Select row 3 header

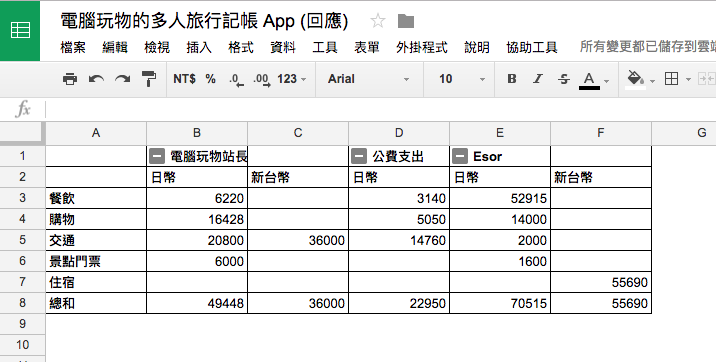pos(22,198)
